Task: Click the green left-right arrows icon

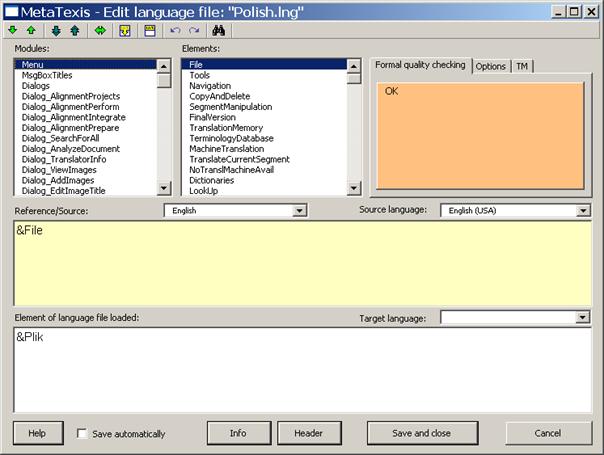Action: click(x=100, y=30)
